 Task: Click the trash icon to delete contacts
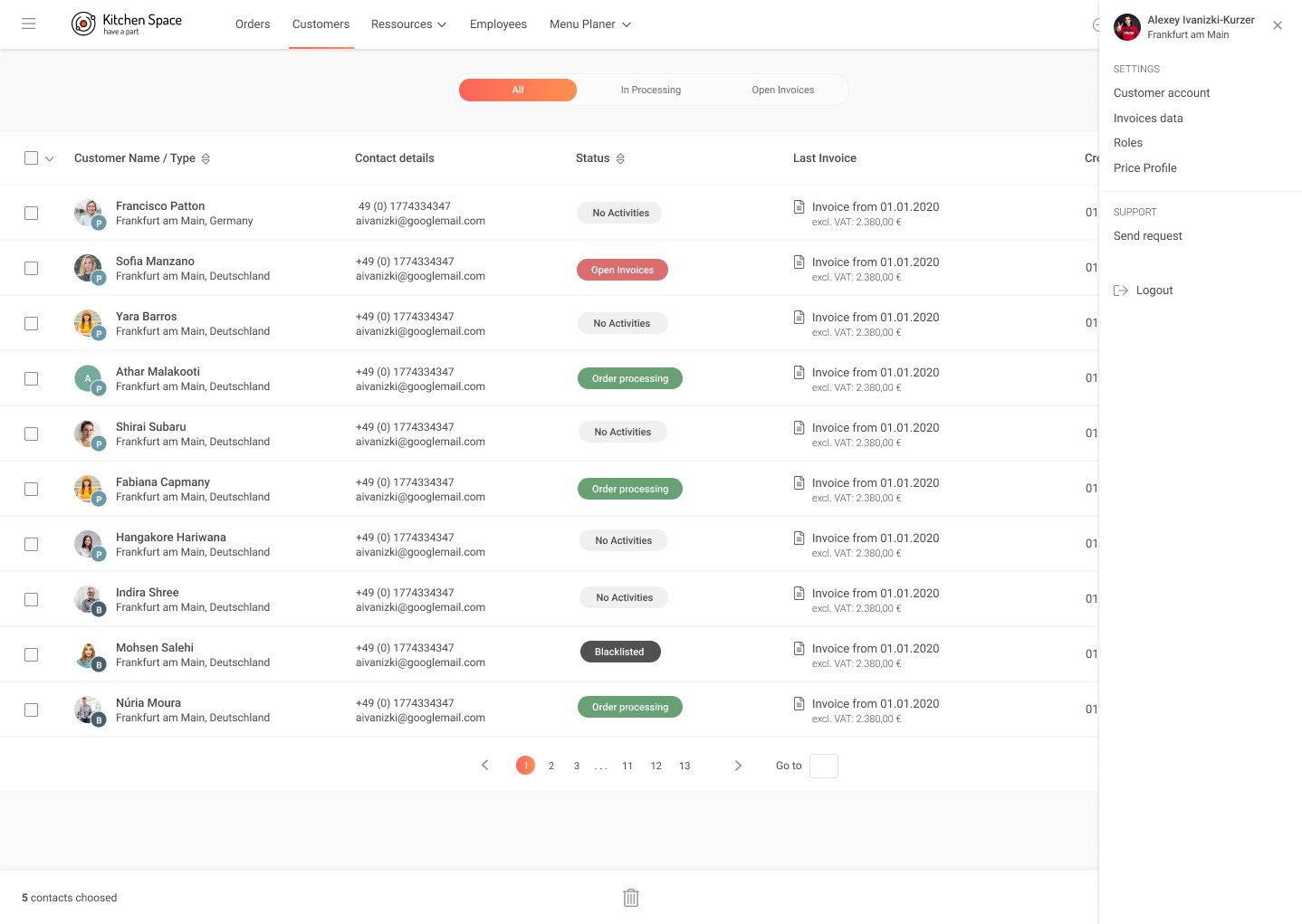(631, 898)
